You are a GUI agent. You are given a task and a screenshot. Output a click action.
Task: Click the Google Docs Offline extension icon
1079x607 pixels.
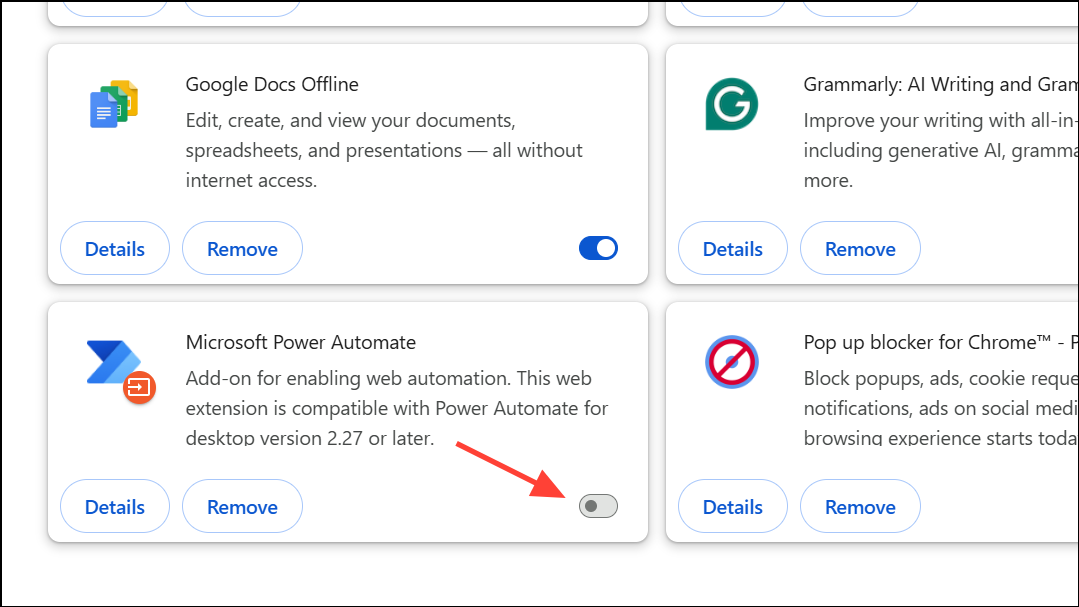point(113,102)
